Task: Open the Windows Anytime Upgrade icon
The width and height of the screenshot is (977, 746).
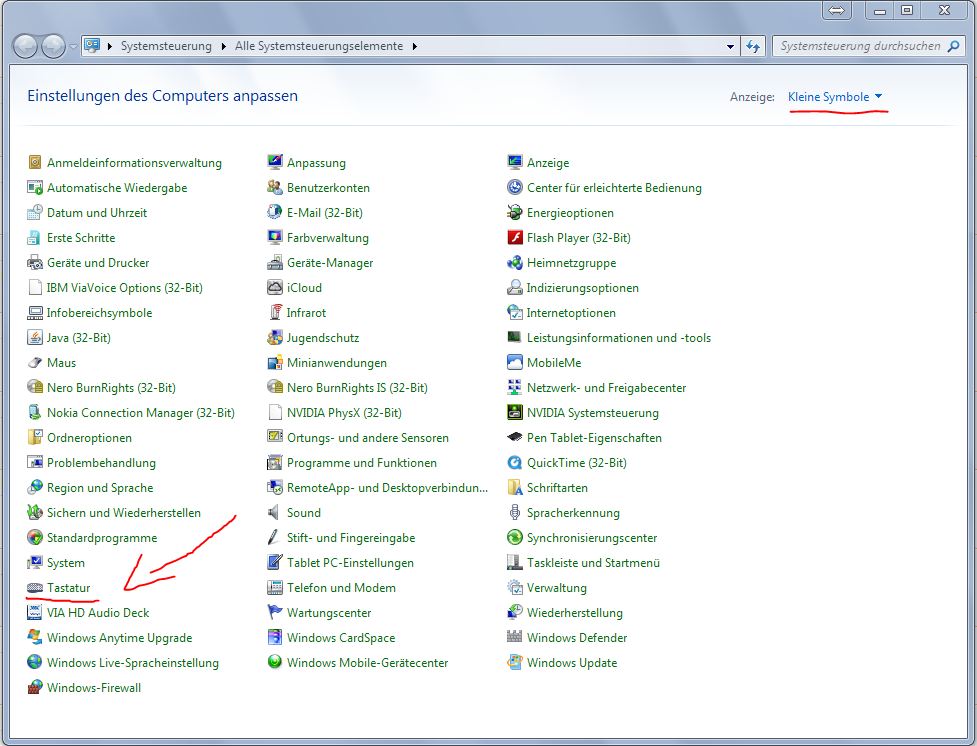Action: point(35,638)
